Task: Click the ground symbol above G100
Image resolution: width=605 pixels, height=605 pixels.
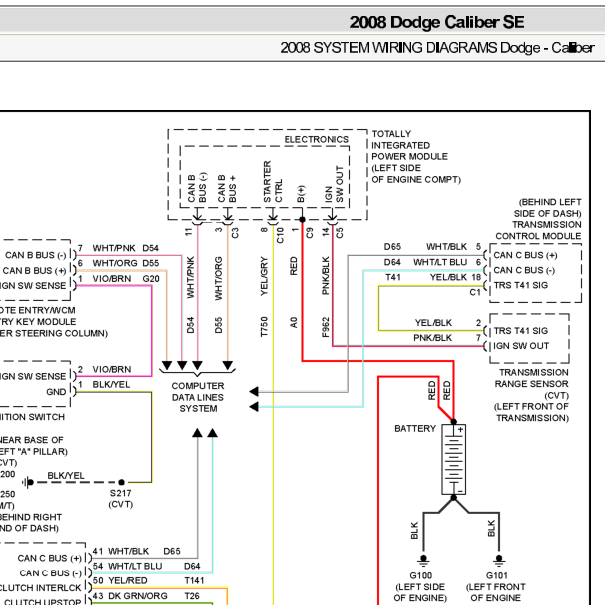Action: click(x=423, y=559)
